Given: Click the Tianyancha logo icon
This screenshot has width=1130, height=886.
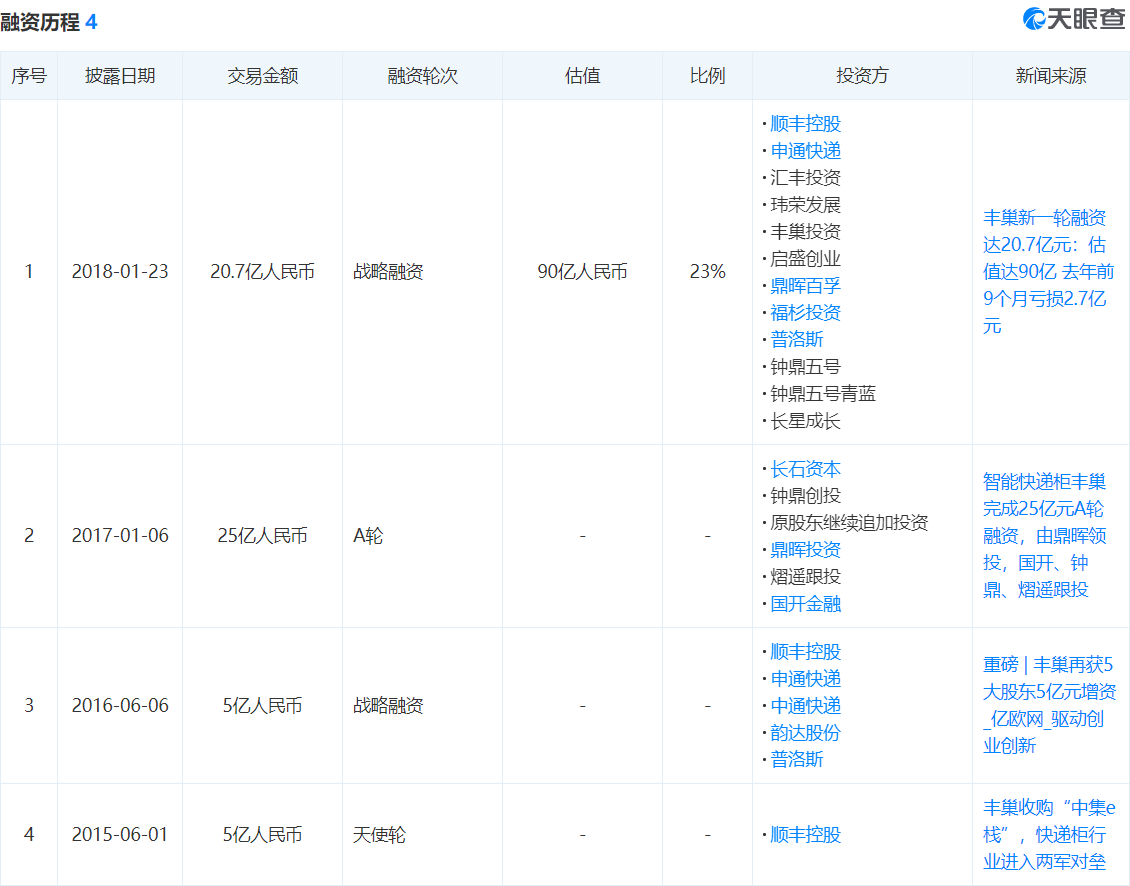Looking at the screenshot, I should pyautogui.click(x=1033, y=19).
